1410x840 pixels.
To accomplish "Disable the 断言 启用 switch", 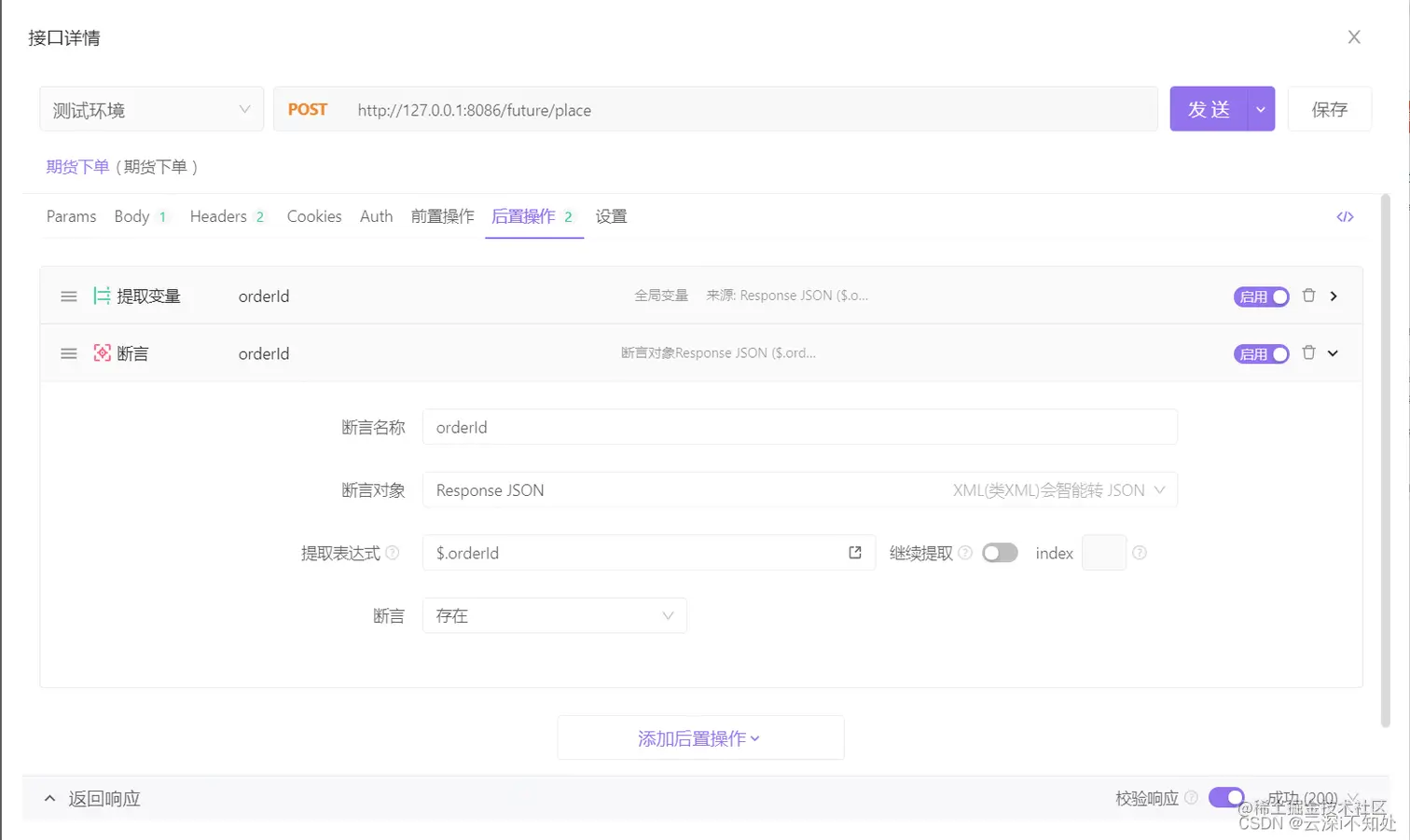I will click(1261, 354).
